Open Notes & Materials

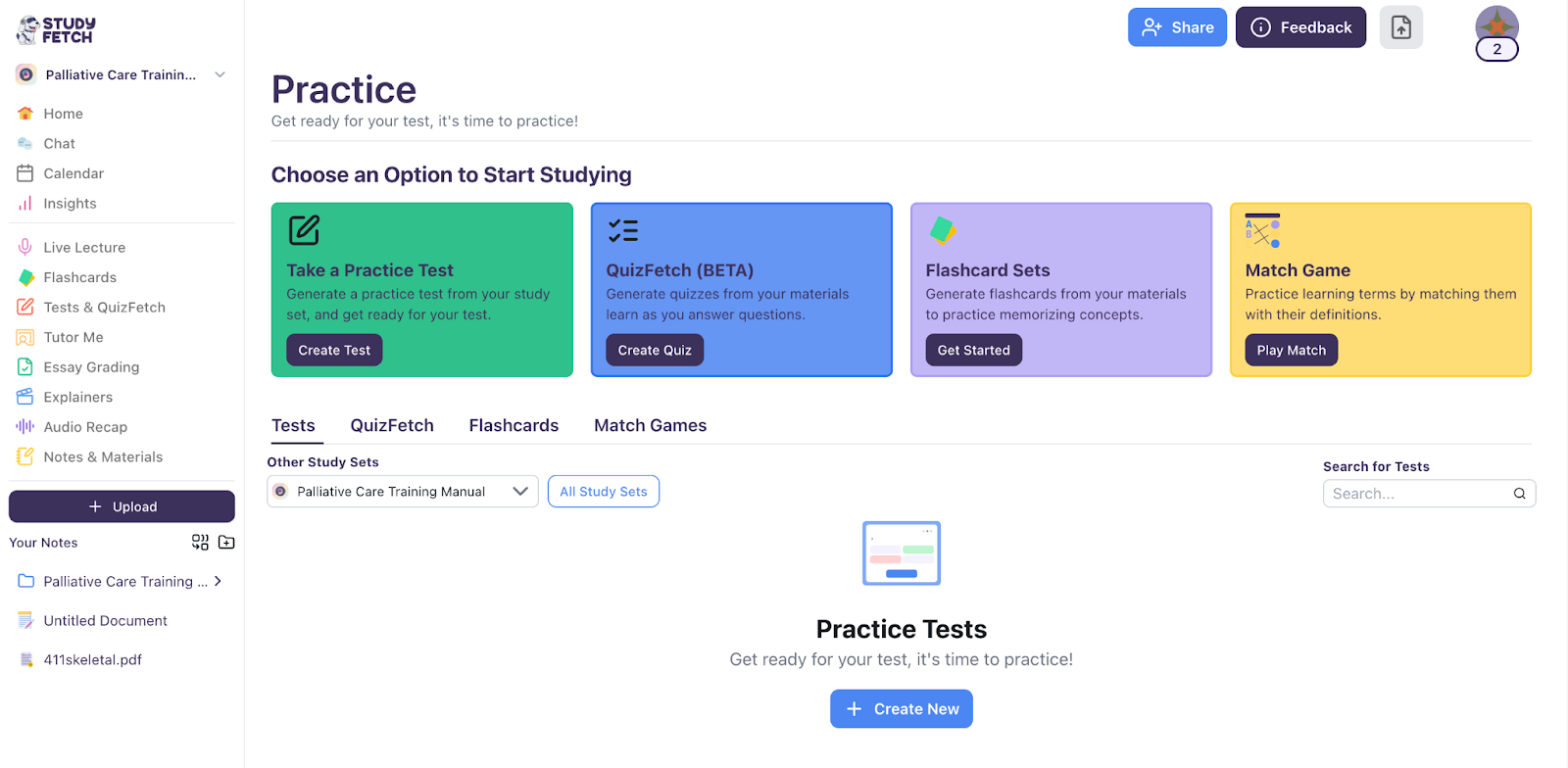103,456
